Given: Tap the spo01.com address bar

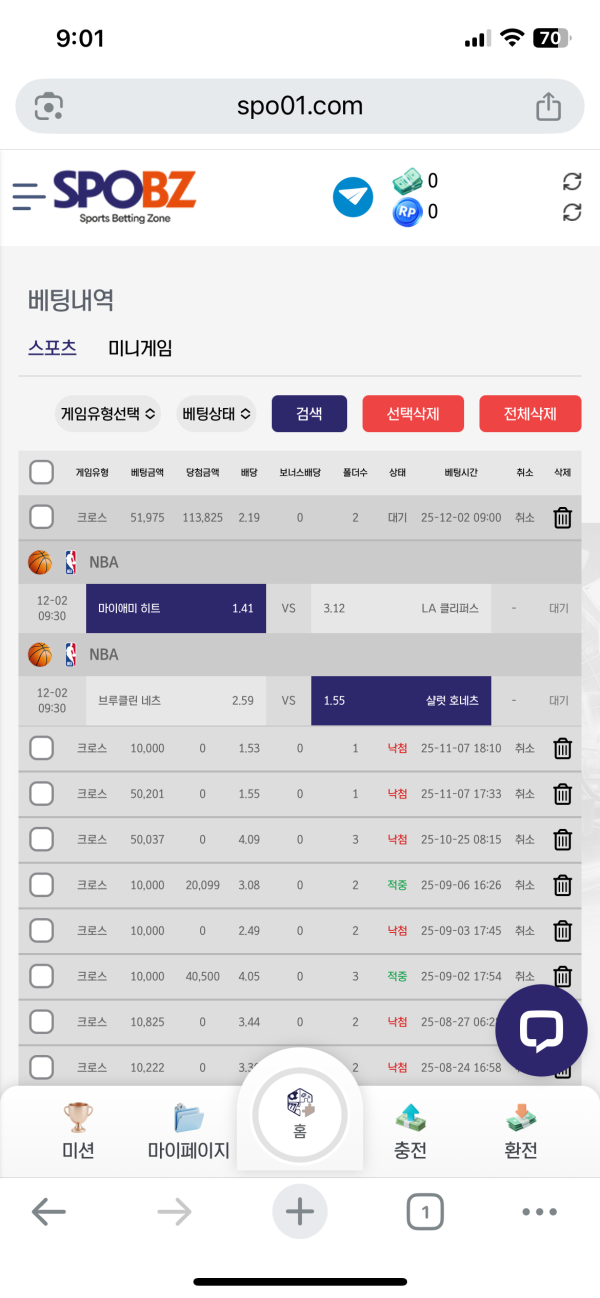Looking at the screenshot, I should [x=300, y=106].
